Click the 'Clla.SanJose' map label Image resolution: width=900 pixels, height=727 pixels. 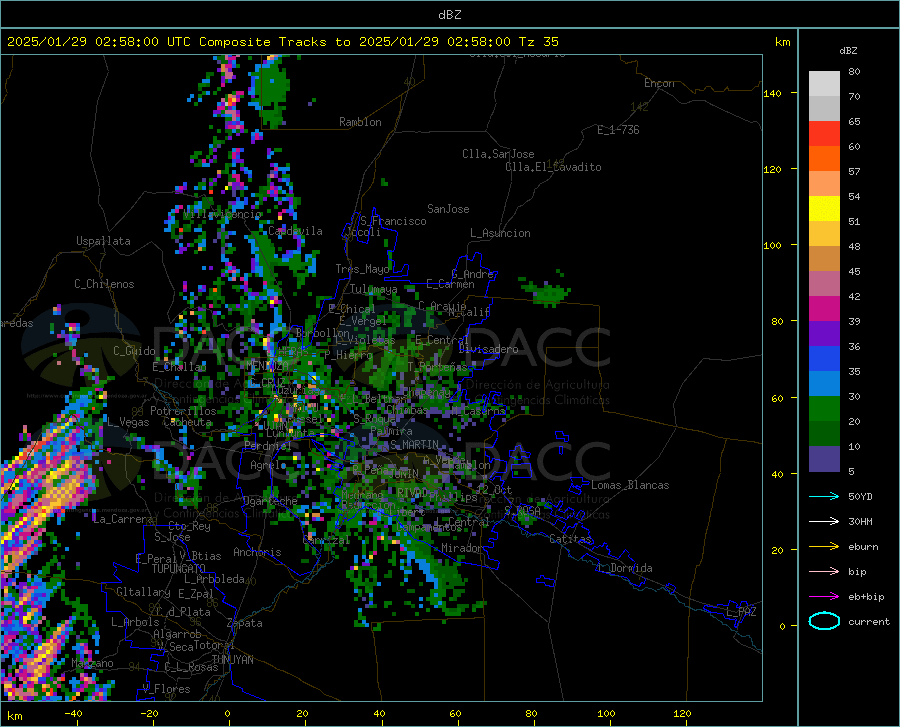(498, 154)
